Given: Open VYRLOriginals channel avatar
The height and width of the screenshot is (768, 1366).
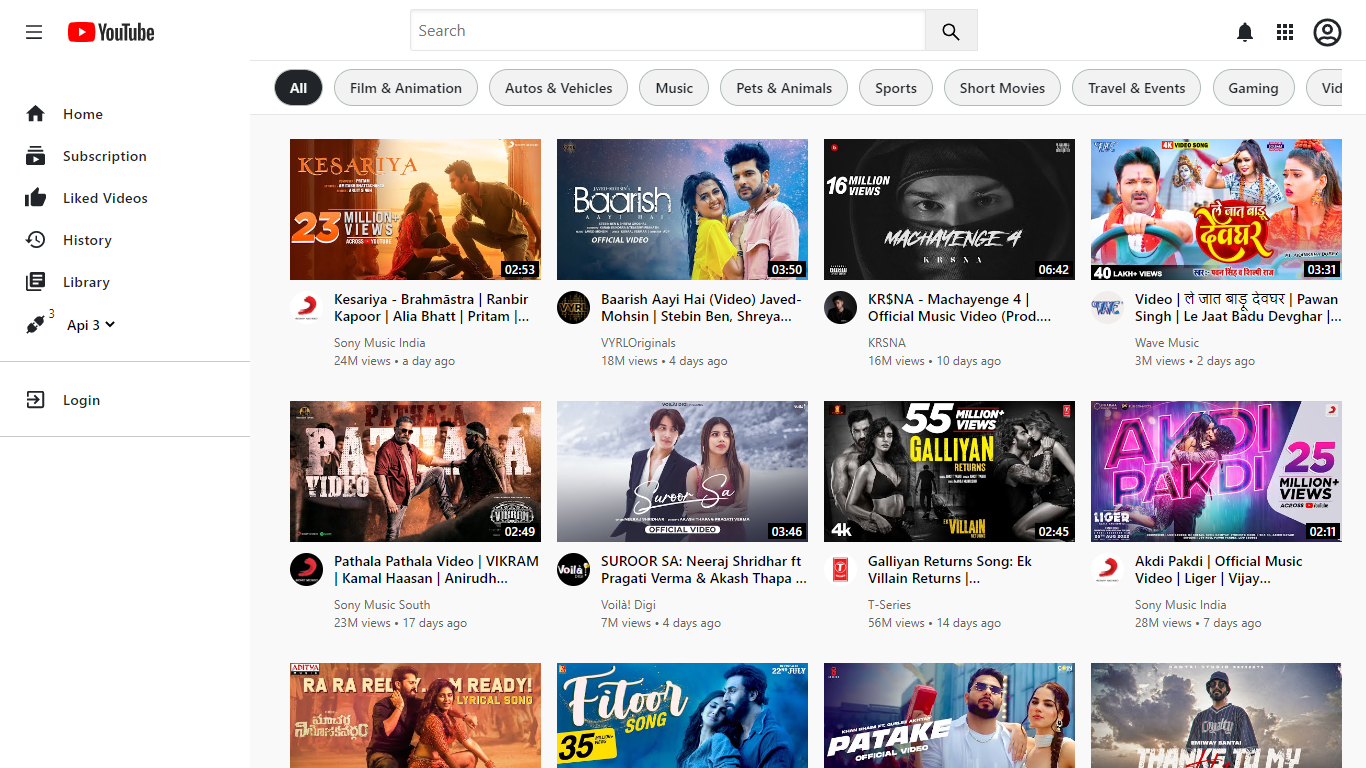Looking at the screenshot, I should [x=573, y=308].
